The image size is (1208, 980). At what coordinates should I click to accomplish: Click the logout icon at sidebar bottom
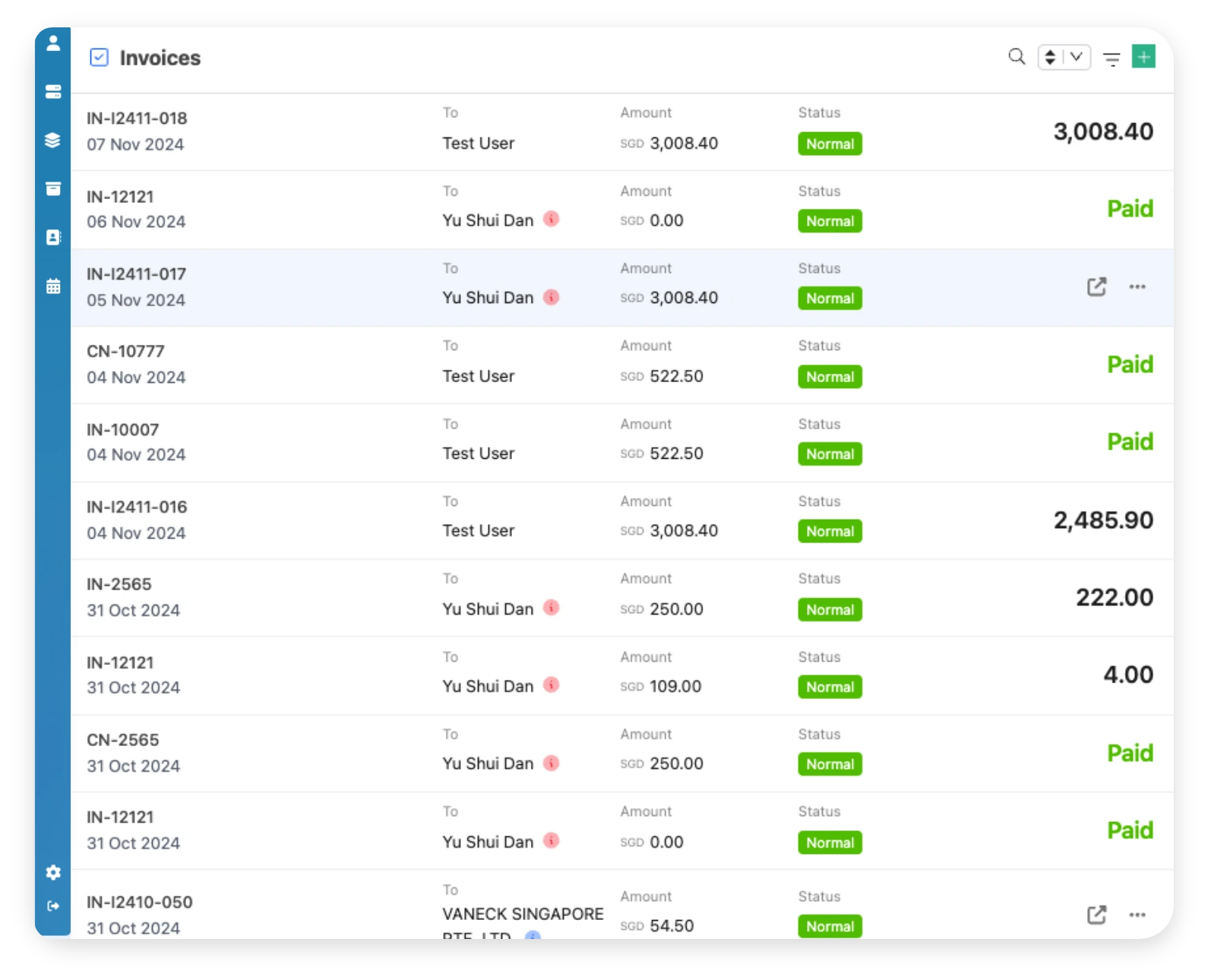pyautogui.click(x=53, y=906)
